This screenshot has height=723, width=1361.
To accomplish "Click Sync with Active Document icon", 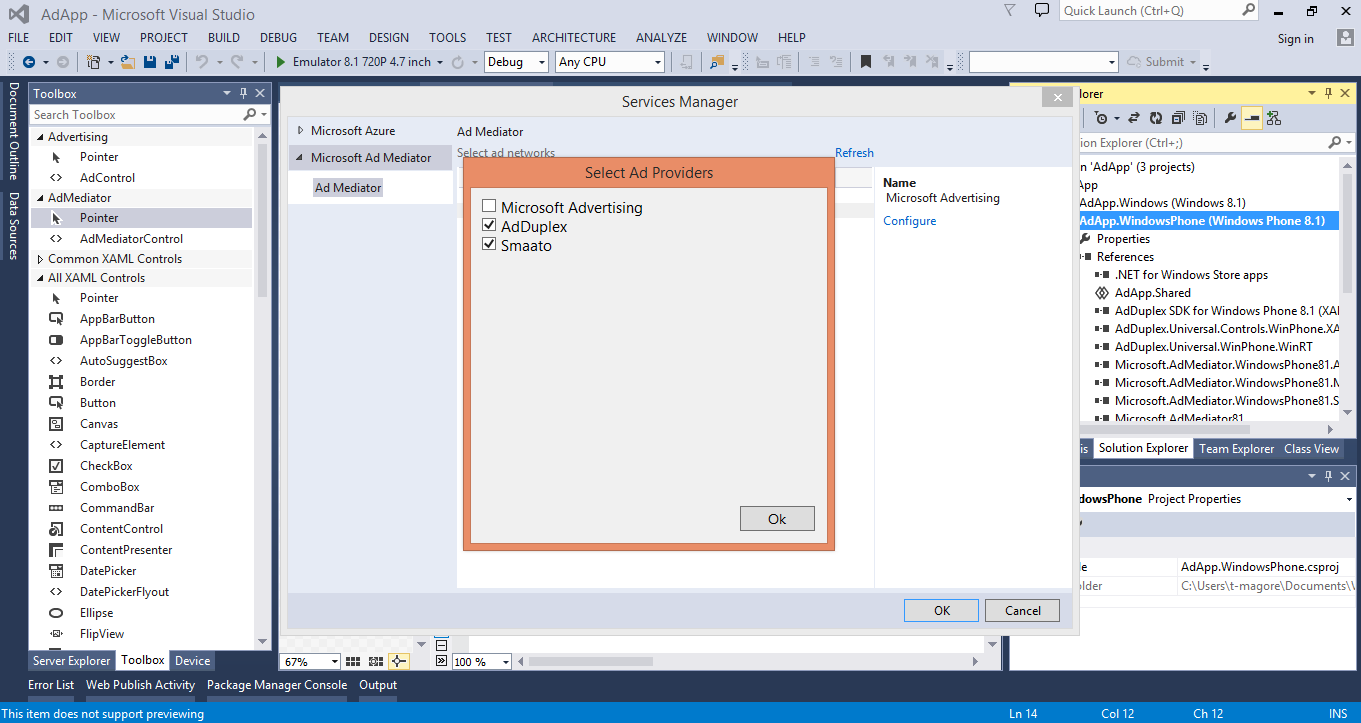I will 1136,118.
